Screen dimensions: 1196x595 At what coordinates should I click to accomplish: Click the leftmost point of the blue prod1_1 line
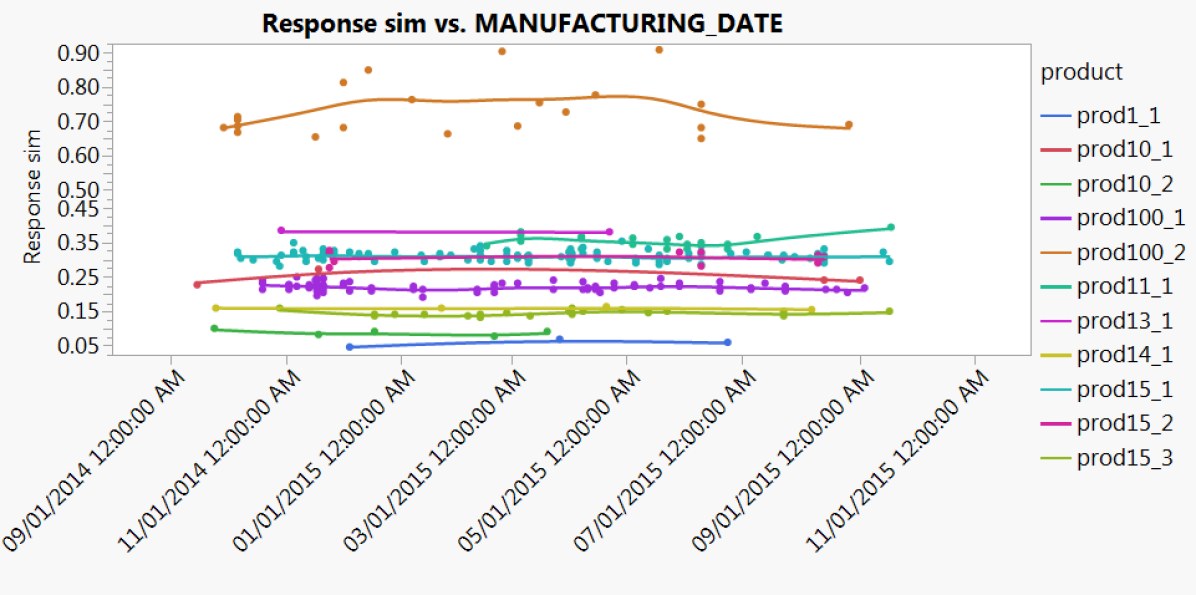pos(349,347)
